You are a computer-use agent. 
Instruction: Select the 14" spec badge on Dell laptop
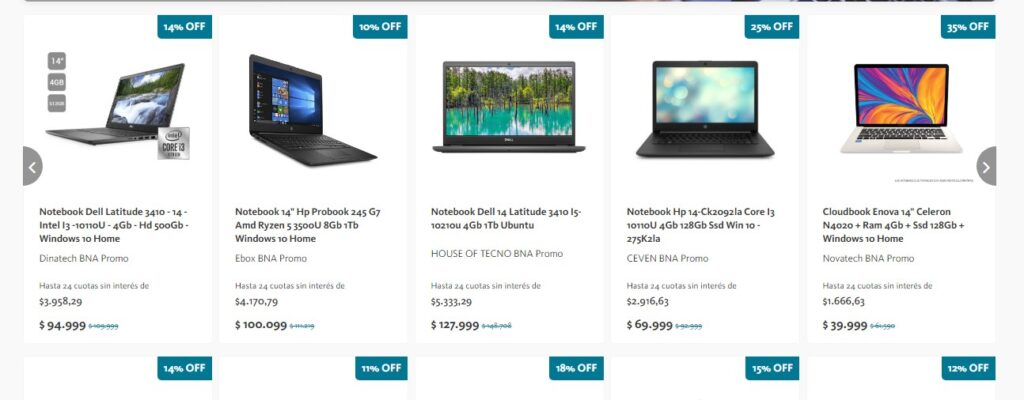(57, 61)
